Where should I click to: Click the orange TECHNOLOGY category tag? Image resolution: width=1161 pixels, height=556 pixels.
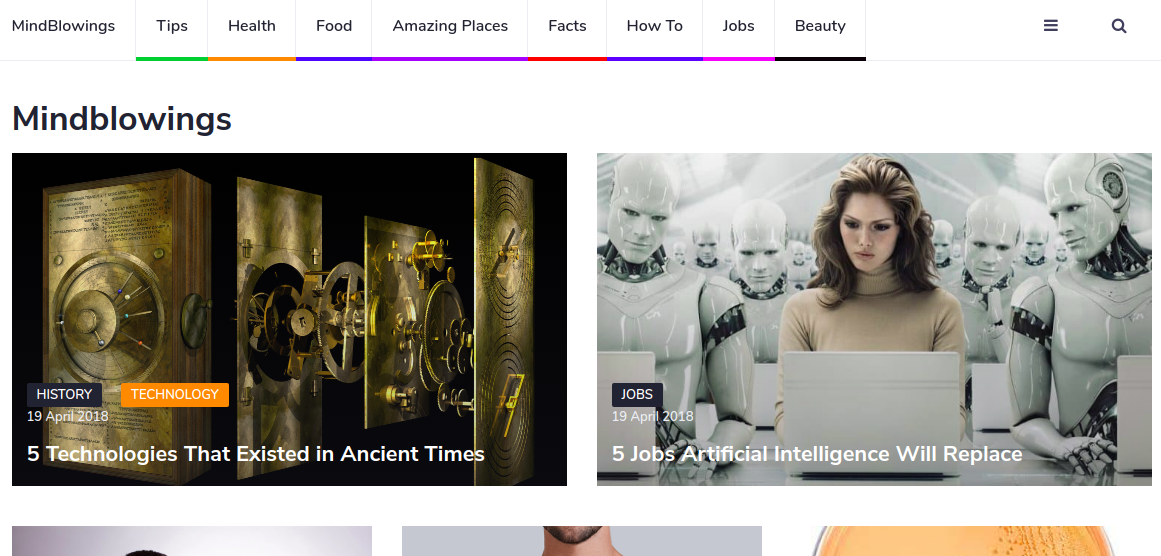point(175,395)
